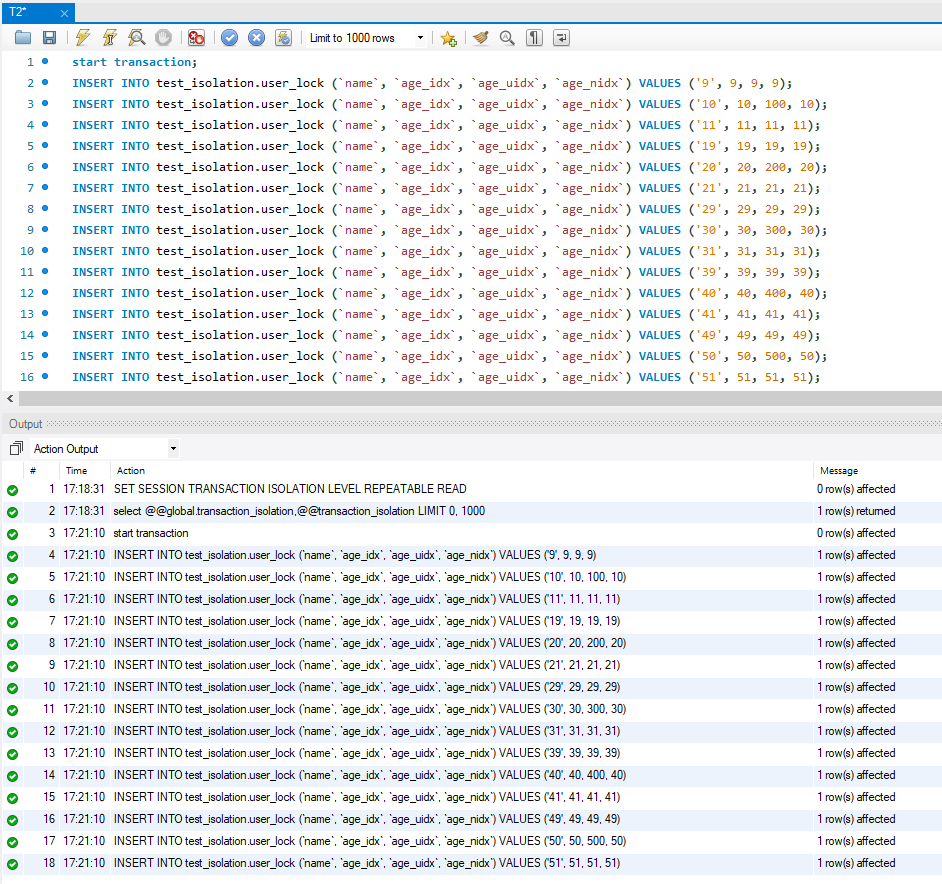Image resolution: width=942 pixels, height=884 pixels.
Task: Click the statement marker dot on line 16
Action: click(x=45, y=377)
